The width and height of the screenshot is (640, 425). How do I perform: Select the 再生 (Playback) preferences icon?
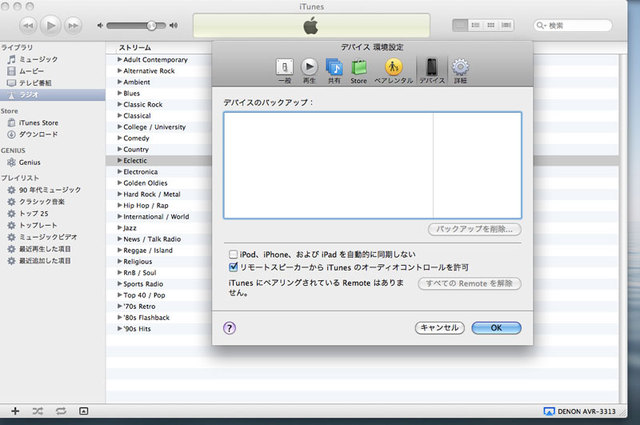309,69
